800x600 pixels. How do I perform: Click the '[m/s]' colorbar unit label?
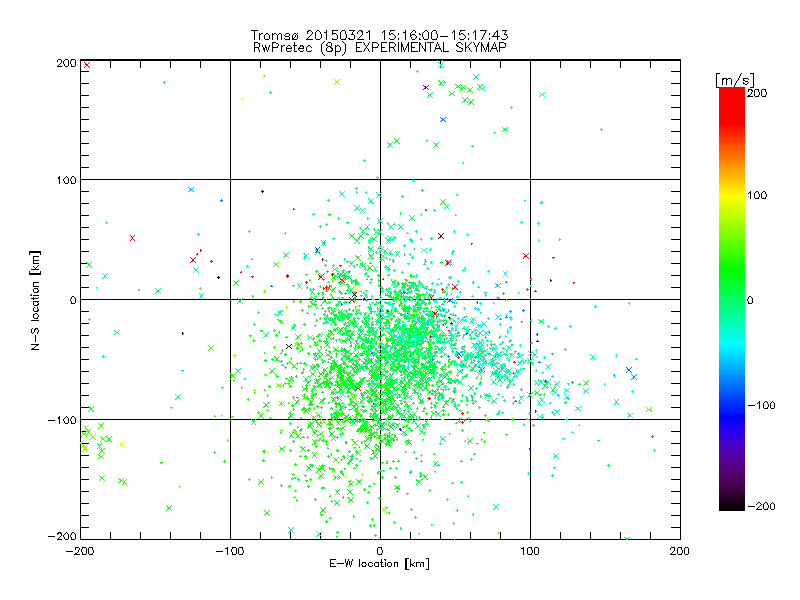(x=735, y=80)
